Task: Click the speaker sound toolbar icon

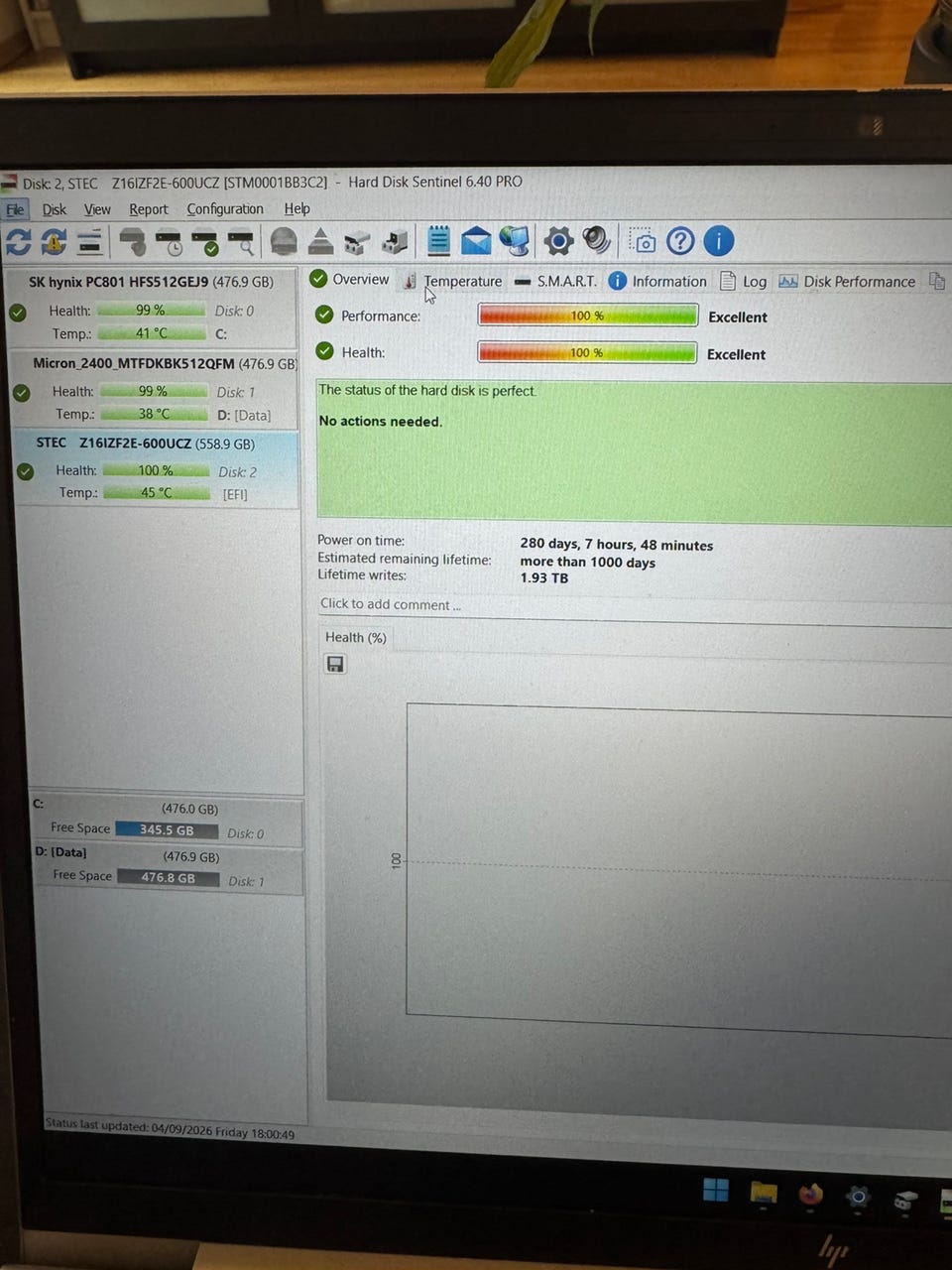Action: click(x=596, y=240)
